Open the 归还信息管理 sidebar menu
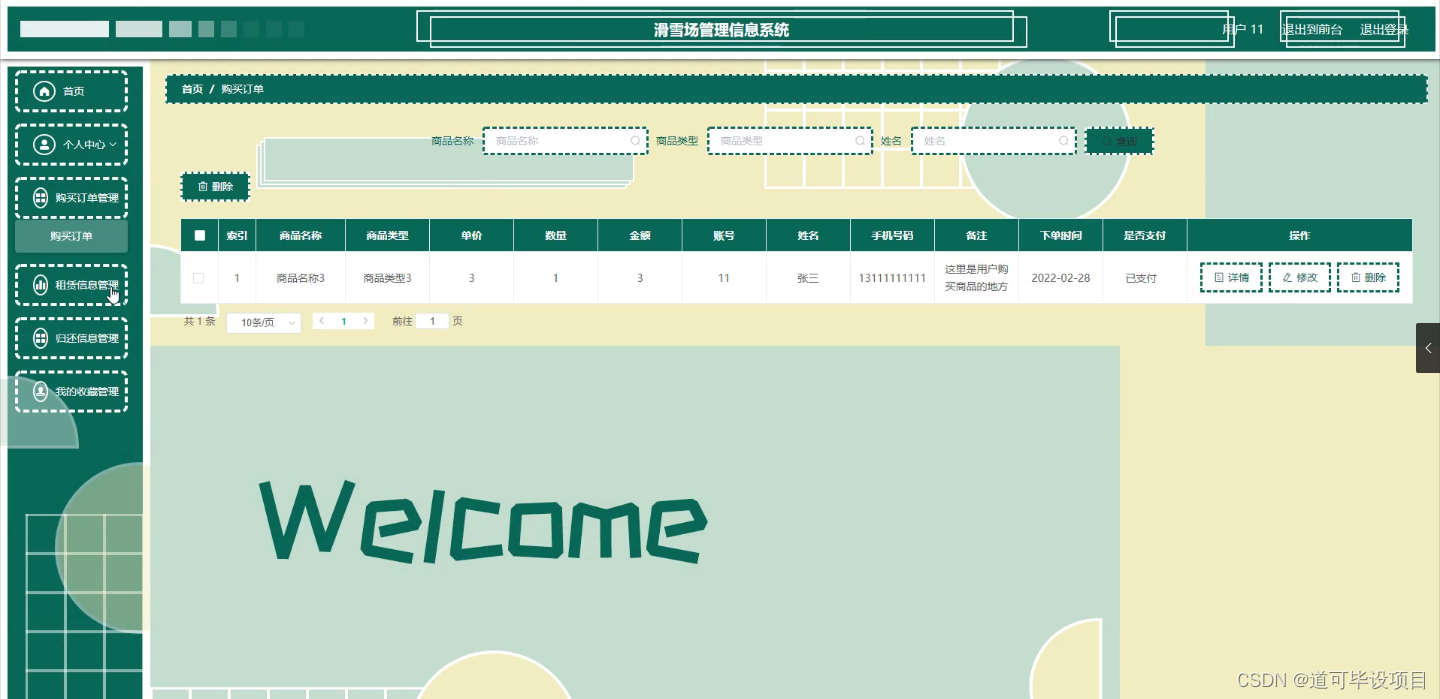 click(x=71, y=338)
